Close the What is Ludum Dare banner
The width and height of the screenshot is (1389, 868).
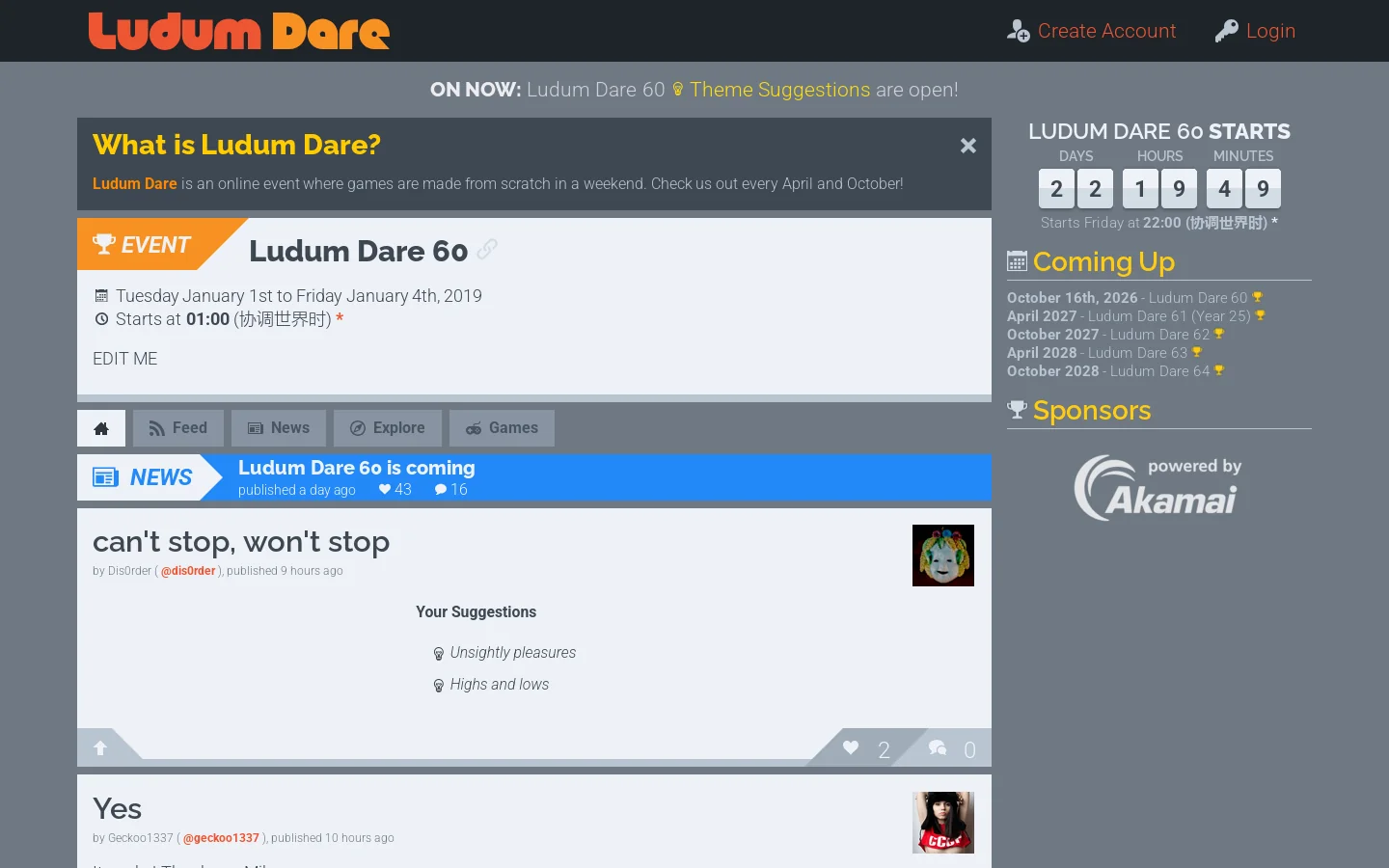[968, 146]
